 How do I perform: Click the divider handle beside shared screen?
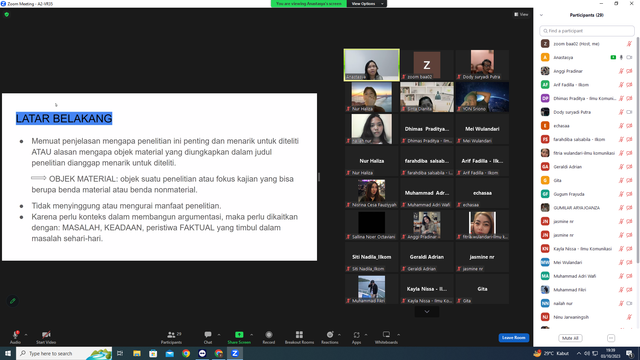(319, 177)
